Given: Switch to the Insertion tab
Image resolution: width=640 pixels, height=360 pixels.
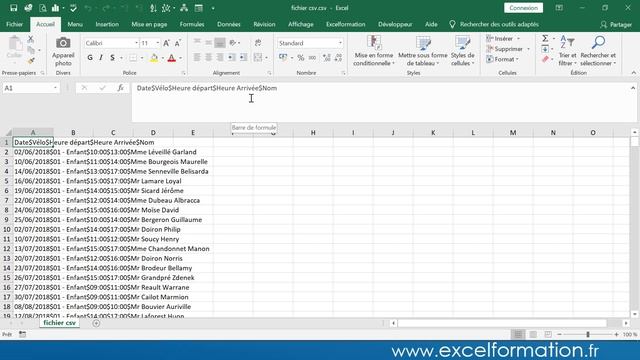Looking at the screenshot, I should [107, 24].
